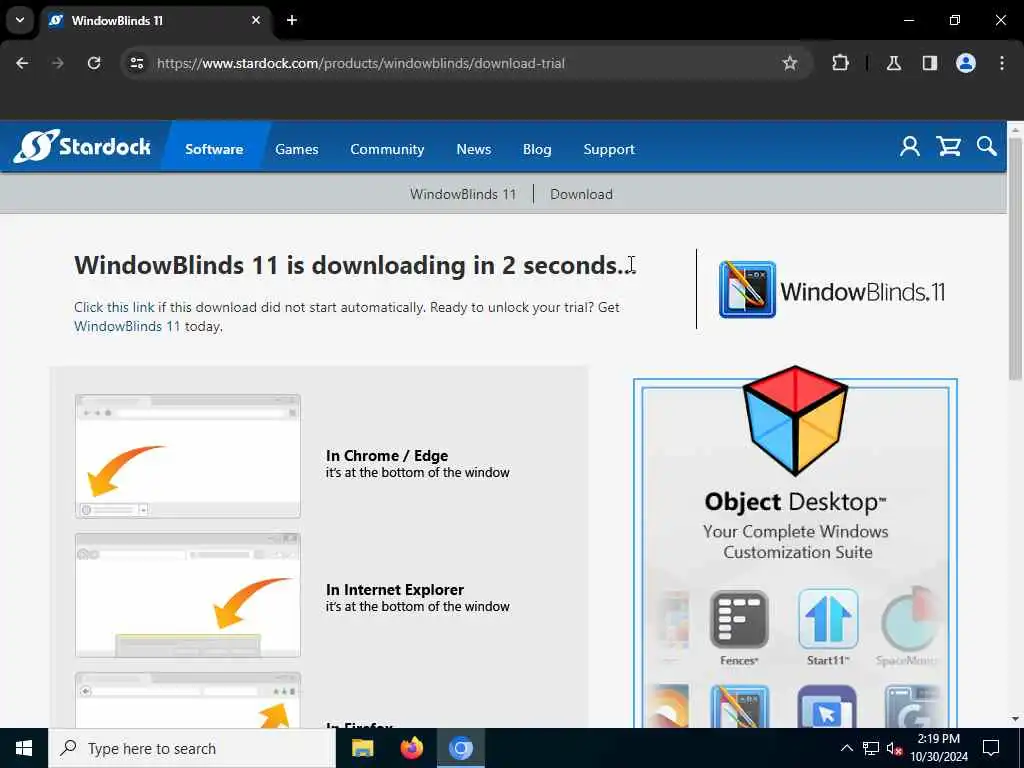
Task: Open the Community menu
Action: pos(387,149)
